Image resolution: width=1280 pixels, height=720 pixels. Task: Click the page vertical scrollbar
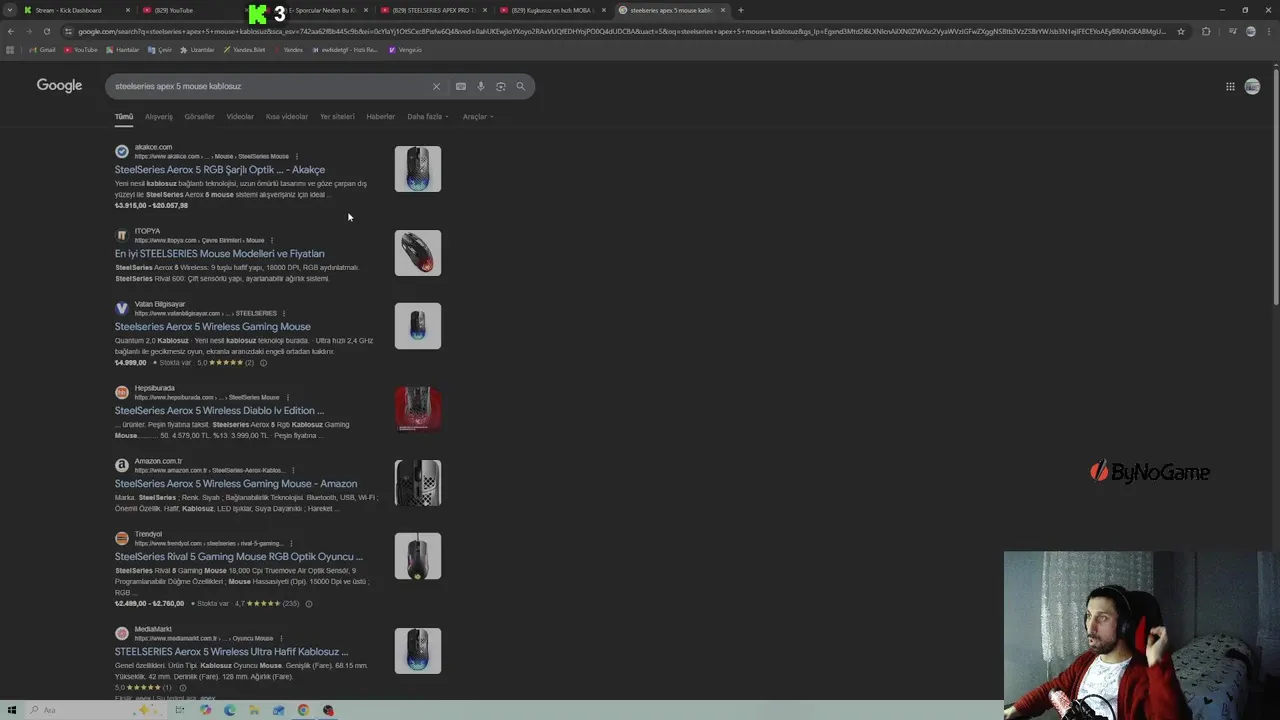1276,185
